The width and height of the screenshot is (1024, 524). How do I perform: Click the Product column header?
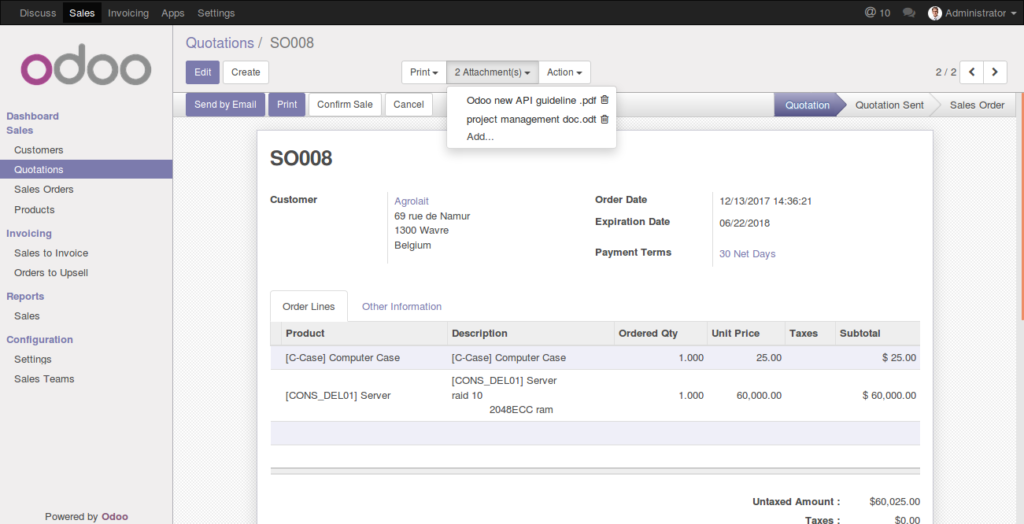[364, 333]
